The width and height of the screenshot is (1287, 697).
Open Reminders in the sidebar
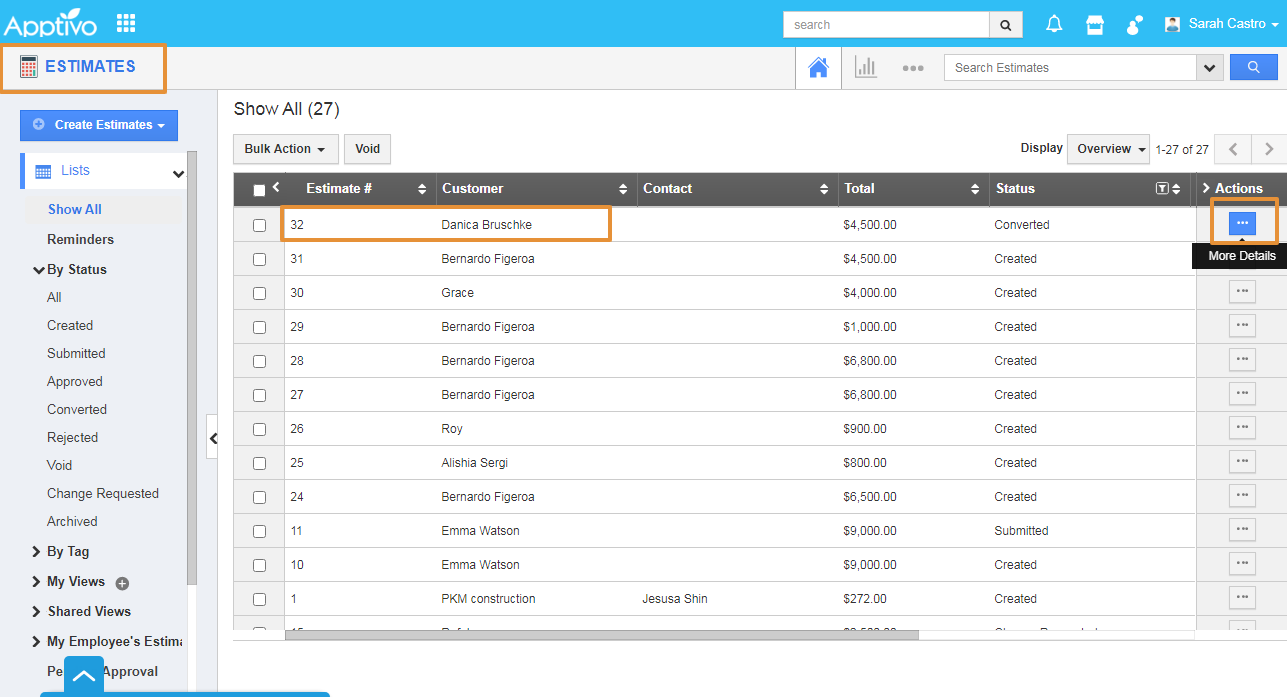pyautogui.click(x=80, y=239)
